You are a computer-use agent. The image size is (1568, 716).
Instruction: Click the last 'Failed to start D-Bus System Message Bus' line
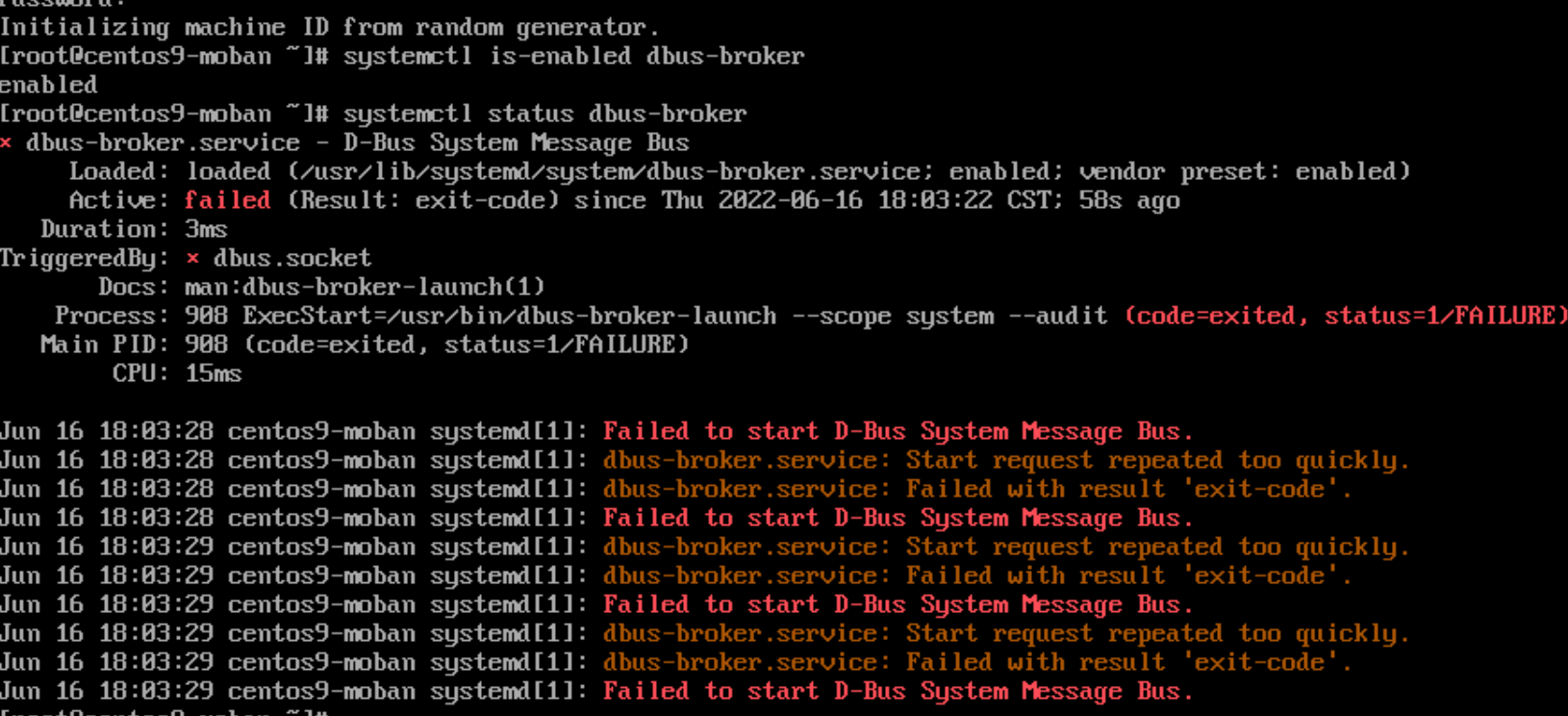tap(898, 691)
